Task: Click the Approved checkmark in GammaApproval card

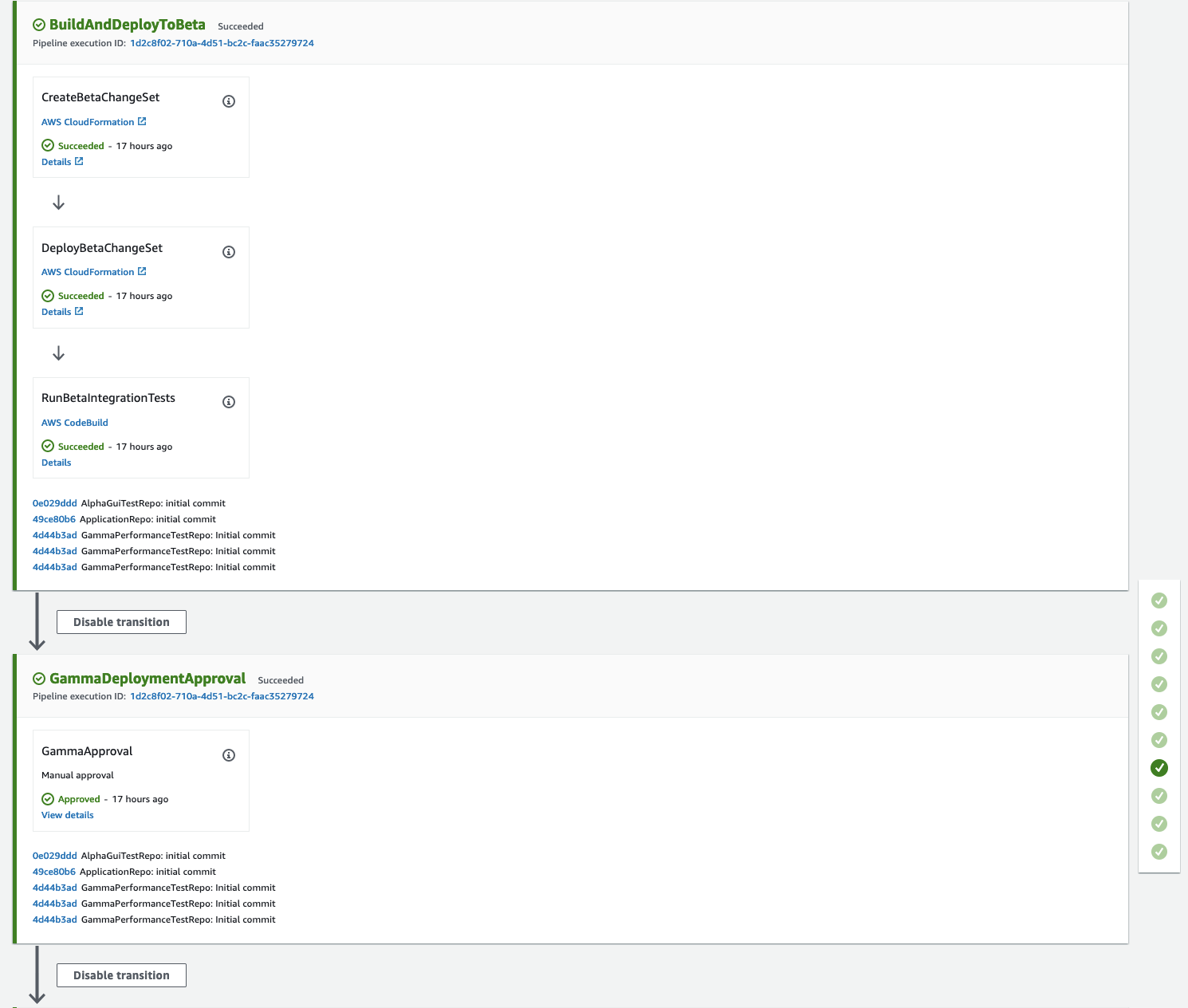Action: (x=48, y=798)
